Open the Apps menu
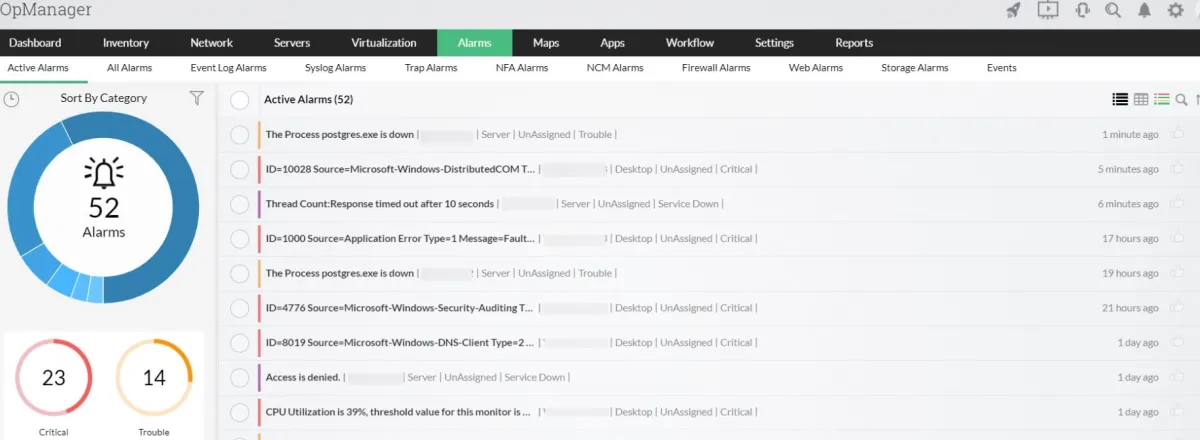The width and height of the screenshot is (1200, 440). (x=613, y=43)
